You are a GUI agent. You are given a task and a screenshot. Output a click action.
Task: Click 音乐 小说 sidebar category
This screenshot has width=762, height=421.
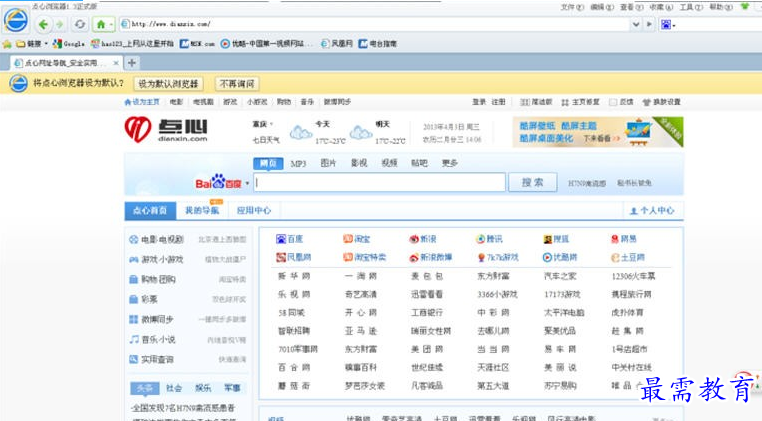click(152, 339)
